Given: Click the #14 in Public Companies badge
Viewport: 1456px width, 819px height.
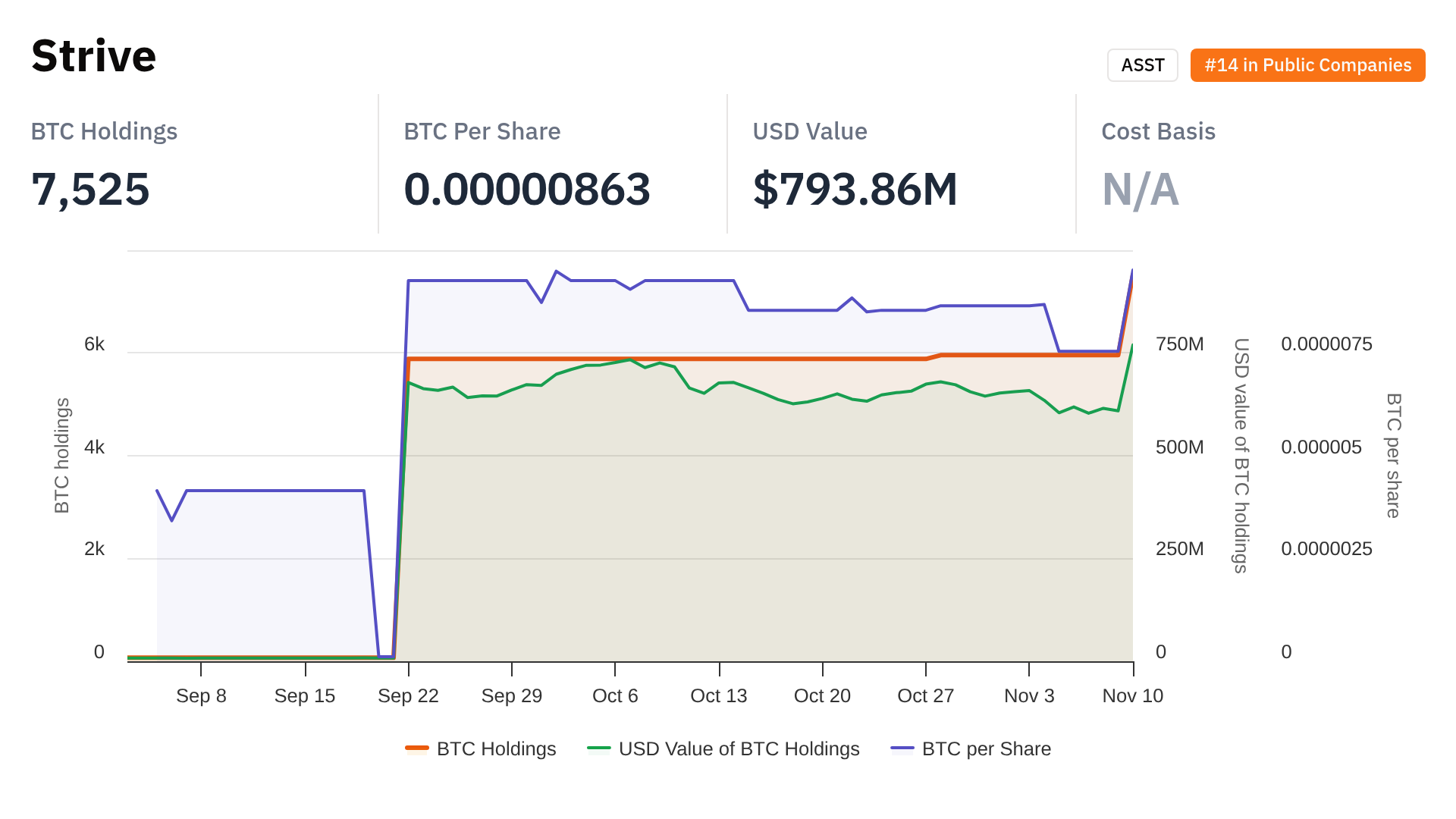Looking at the screenshot, I should click(1307, 65).
